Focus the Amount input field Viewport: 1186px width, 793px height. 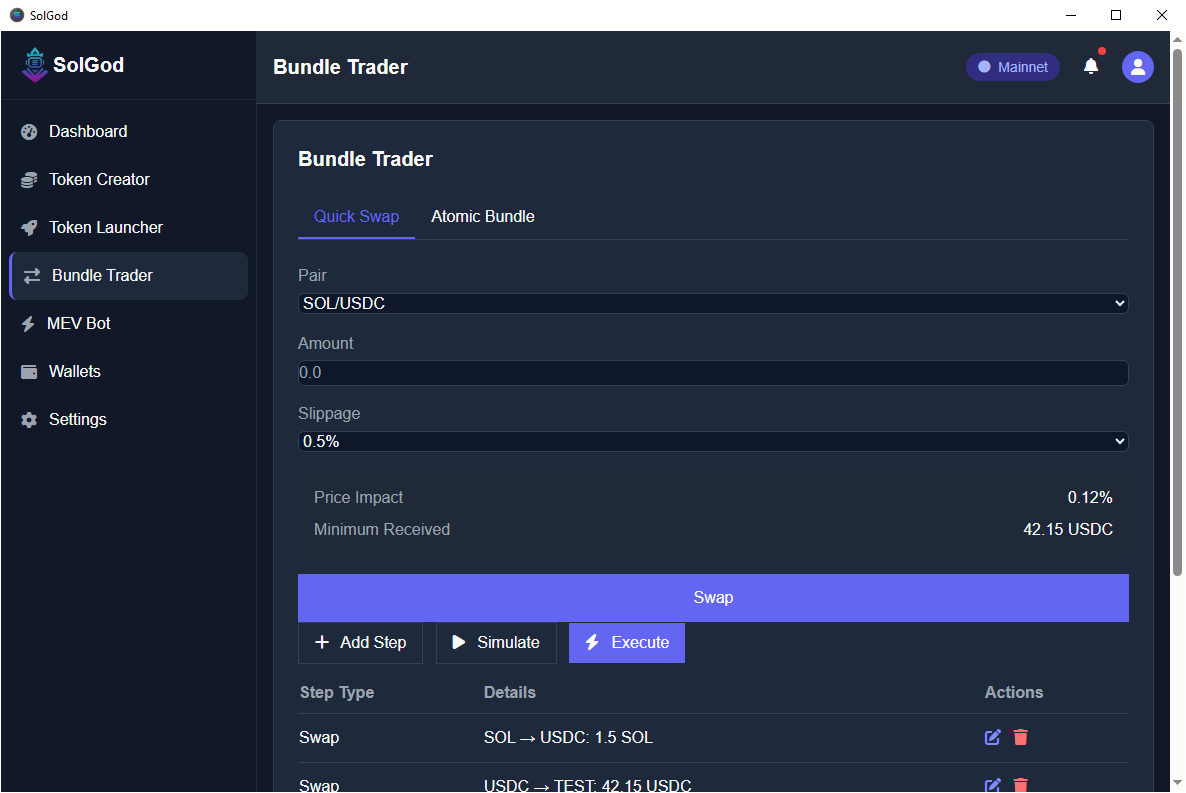point(713,372)
